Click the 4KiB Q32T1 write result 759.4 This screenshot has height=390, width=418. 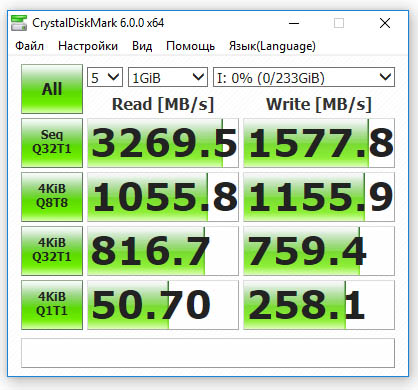[319, 251]
